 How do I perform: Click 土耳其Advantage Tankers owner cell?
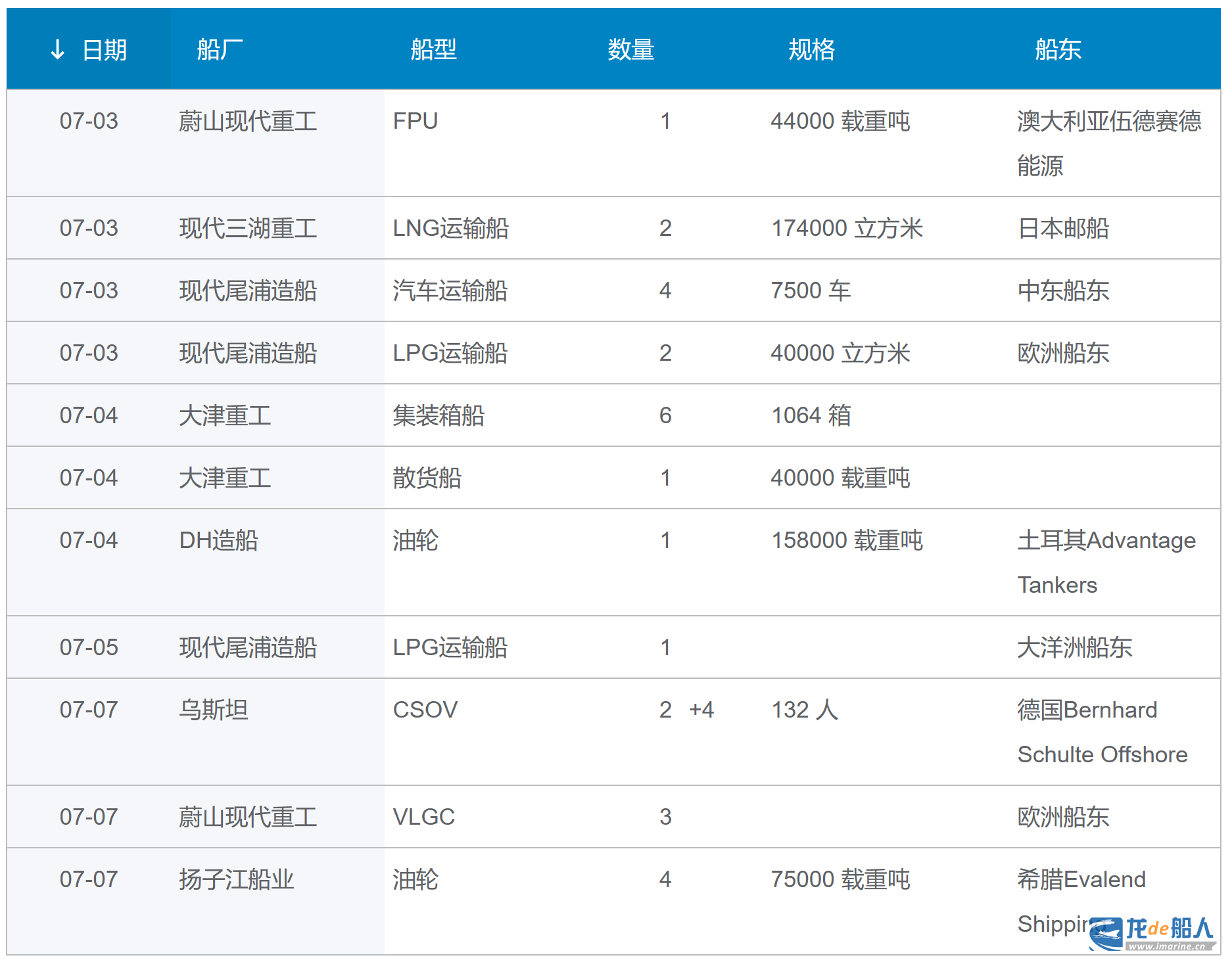[1106, 563]
